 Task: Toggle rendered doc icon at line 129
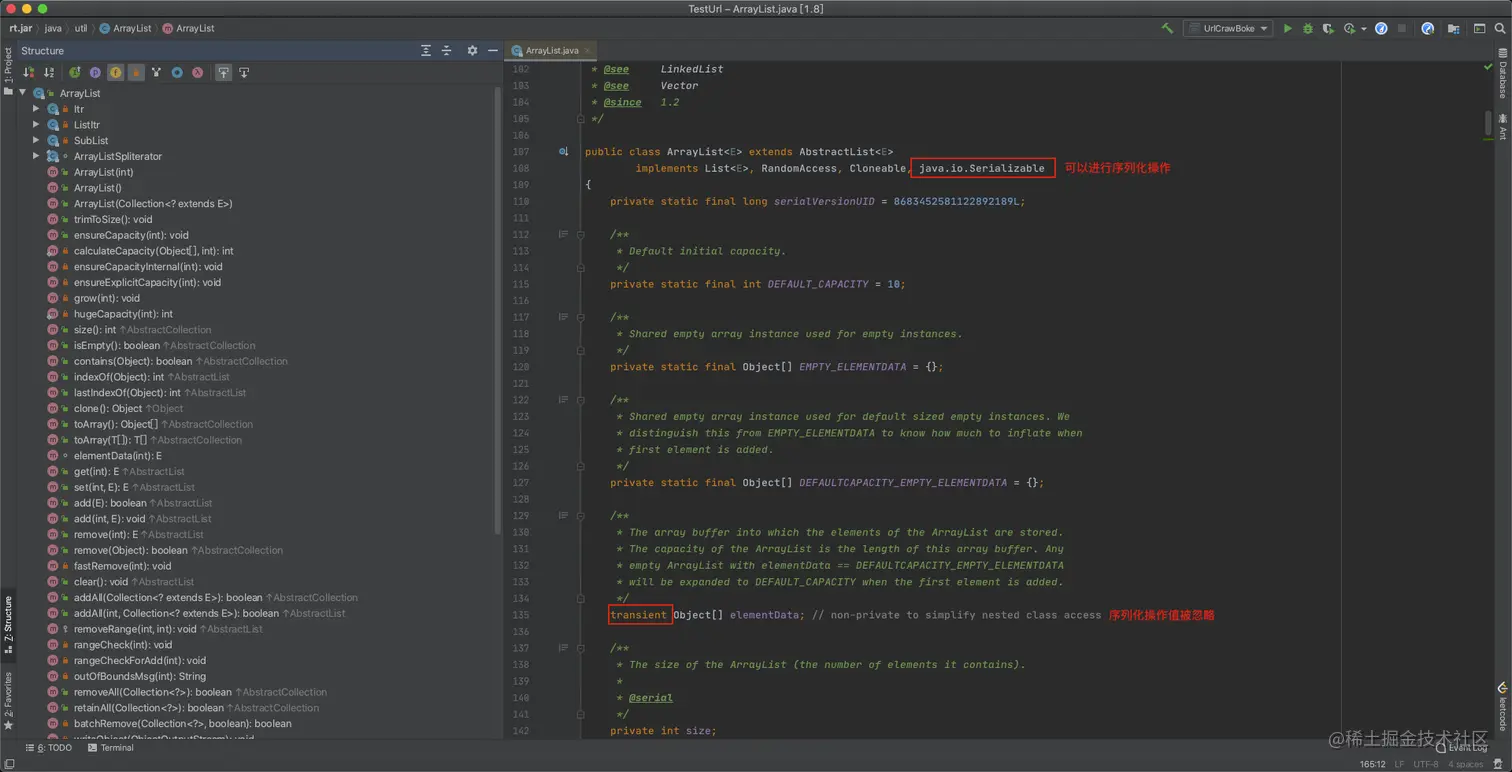563,516
